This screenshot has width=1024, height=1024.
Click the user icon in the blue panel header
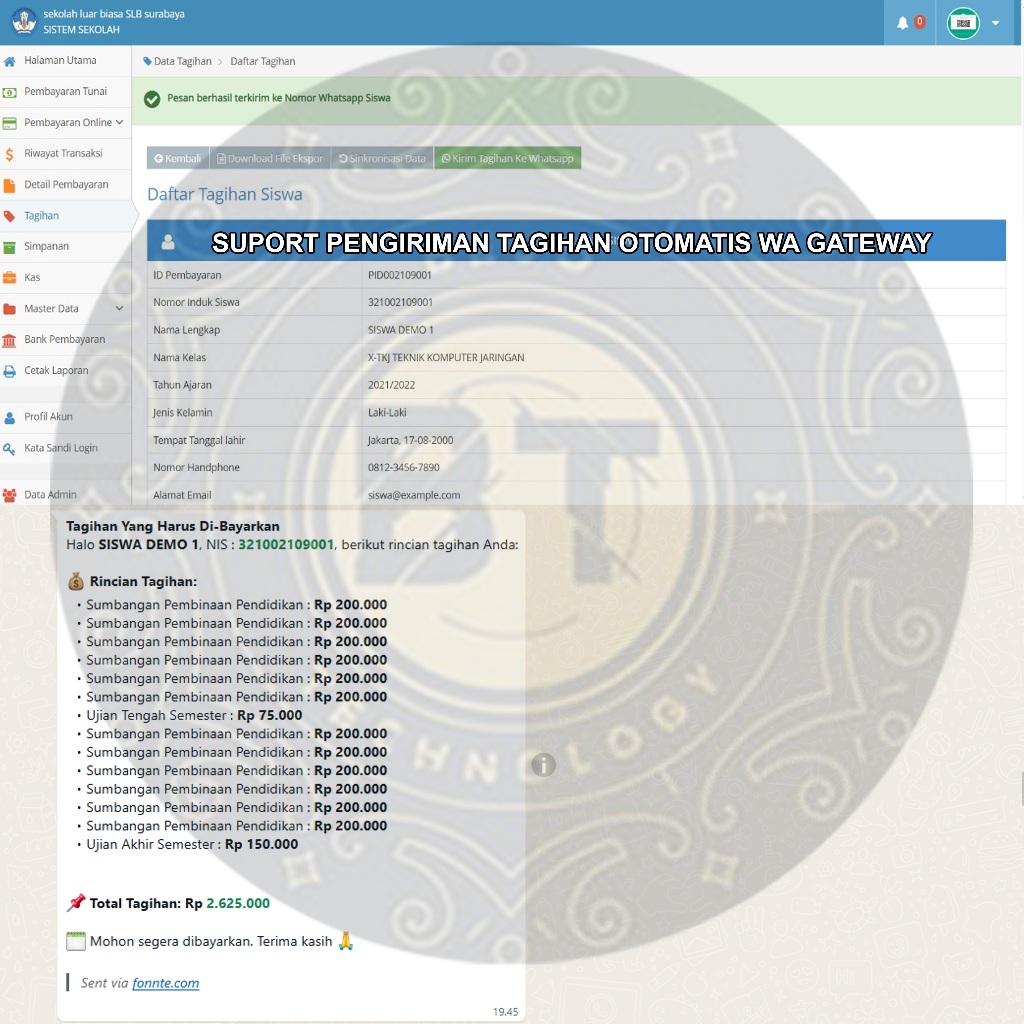point(168,242)
